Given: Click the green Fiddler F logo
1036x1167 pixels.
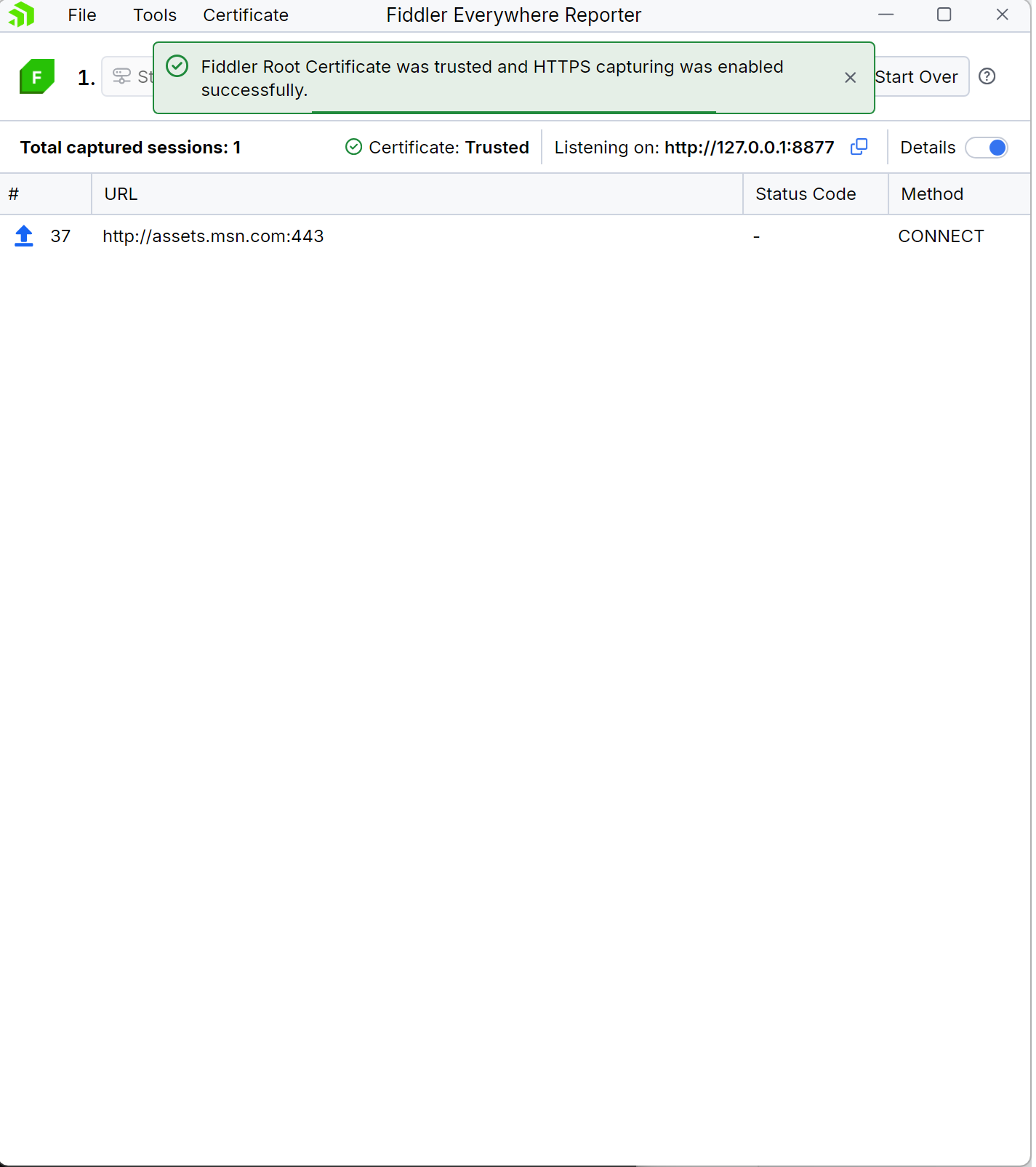Looking at the screenshot, I should click(37, 76).
